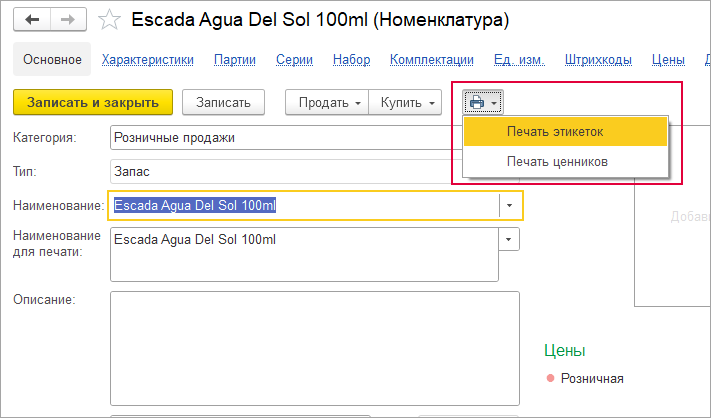The width and height of the screenshot is (711, 418).
Task: Open the Цены tab link
Action: point(668,59)
